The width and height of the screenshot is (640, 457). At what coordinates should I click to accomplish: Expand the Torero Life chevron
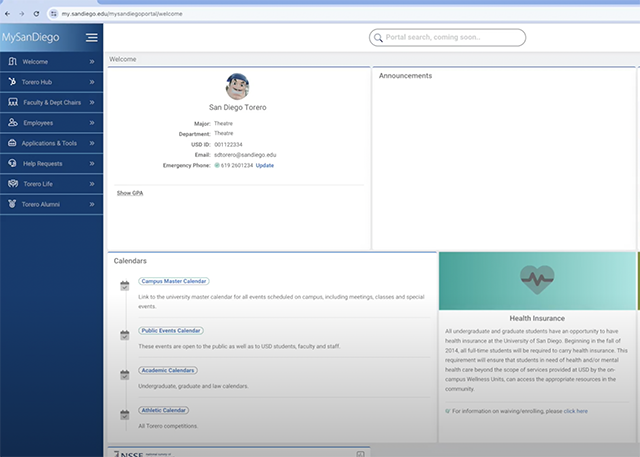point(92,184)
